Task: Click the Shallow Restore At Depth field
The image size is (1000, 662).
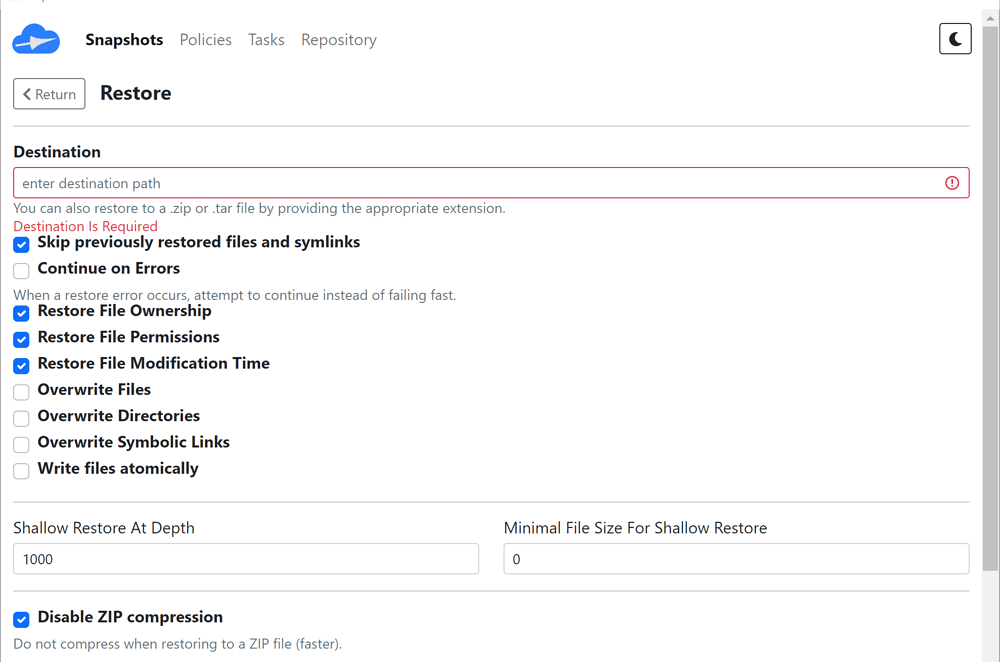Action: 245,559
